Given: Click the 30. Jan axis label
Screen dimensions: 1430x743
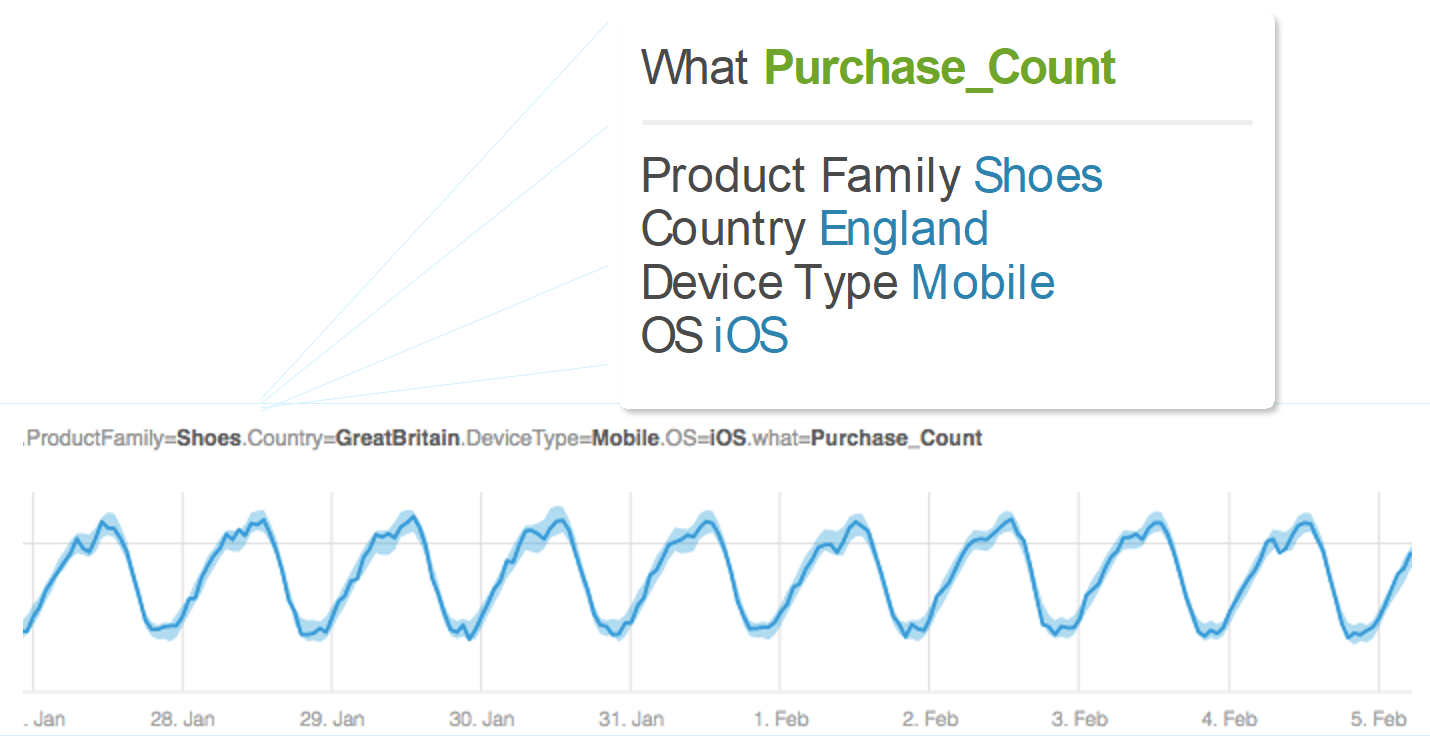Looking at the screenshot, I should [x=482, y=719].
